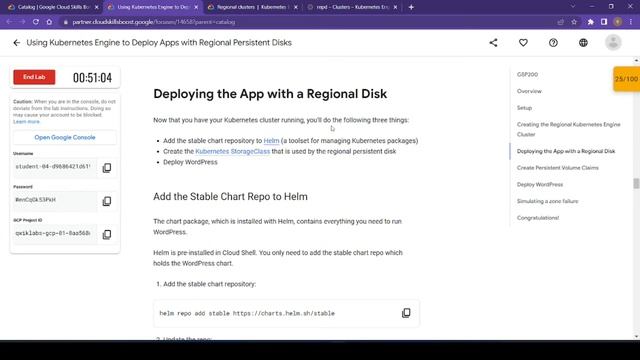Go to Congratulations! outline item

(x=538, y=218)
